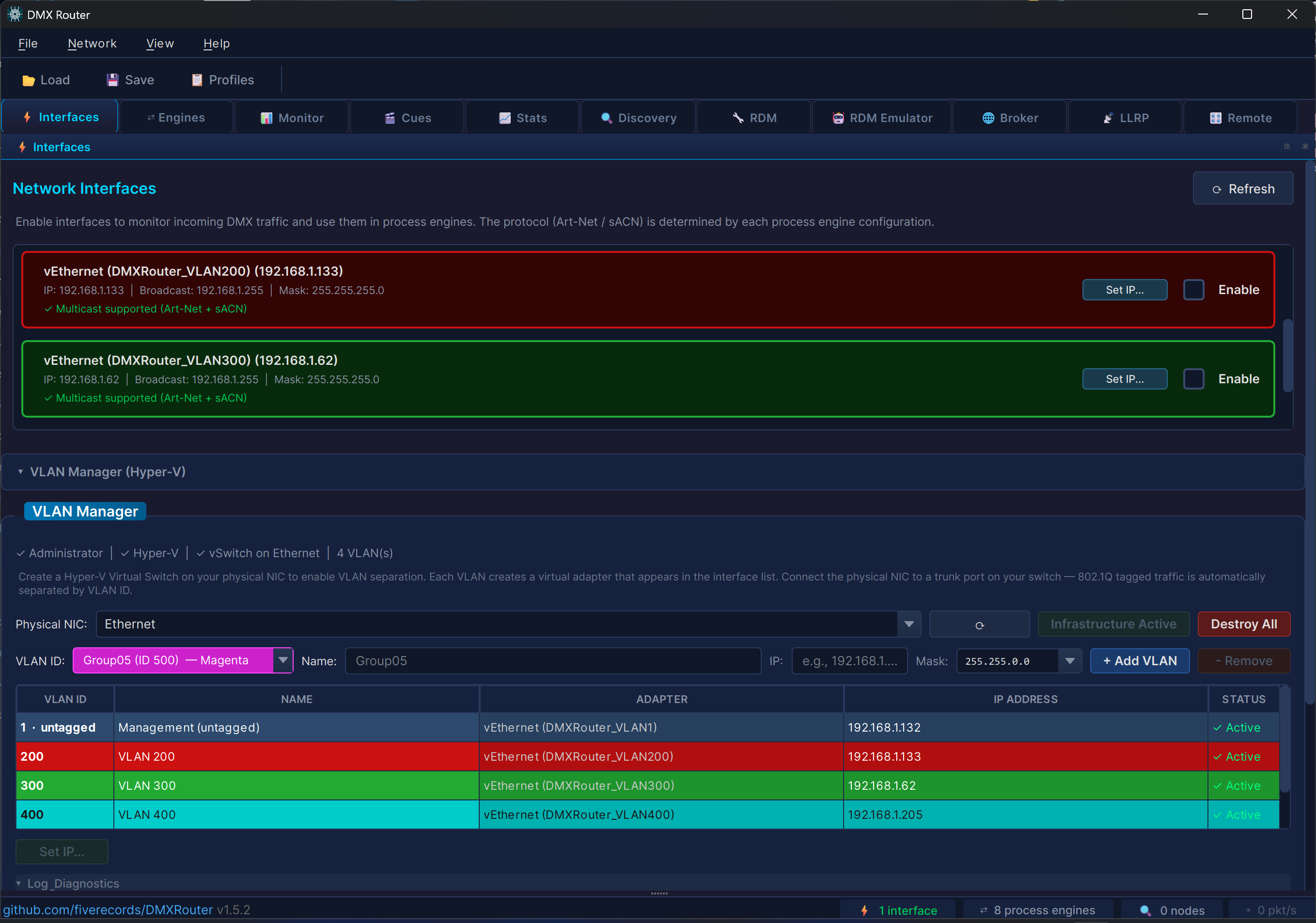Click Set IP for VLAN200 interface
The image size is (1316, 923).
1125,290
